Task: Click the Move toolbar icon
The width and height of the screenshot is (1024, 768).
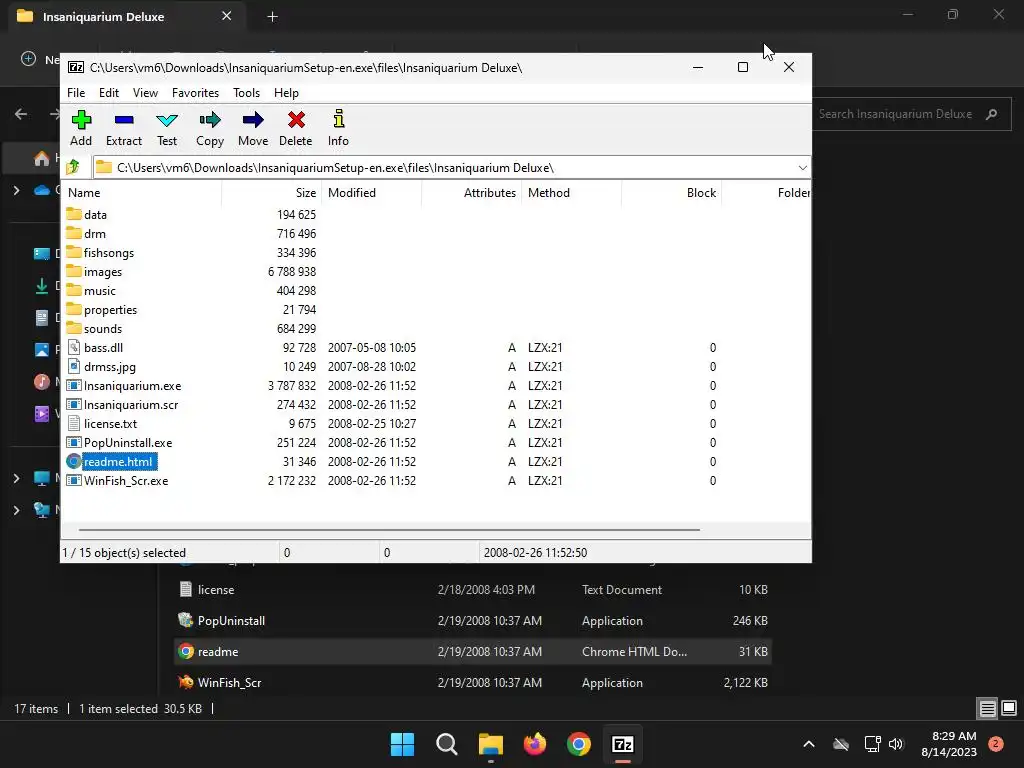Action: (x=253, y=128)
